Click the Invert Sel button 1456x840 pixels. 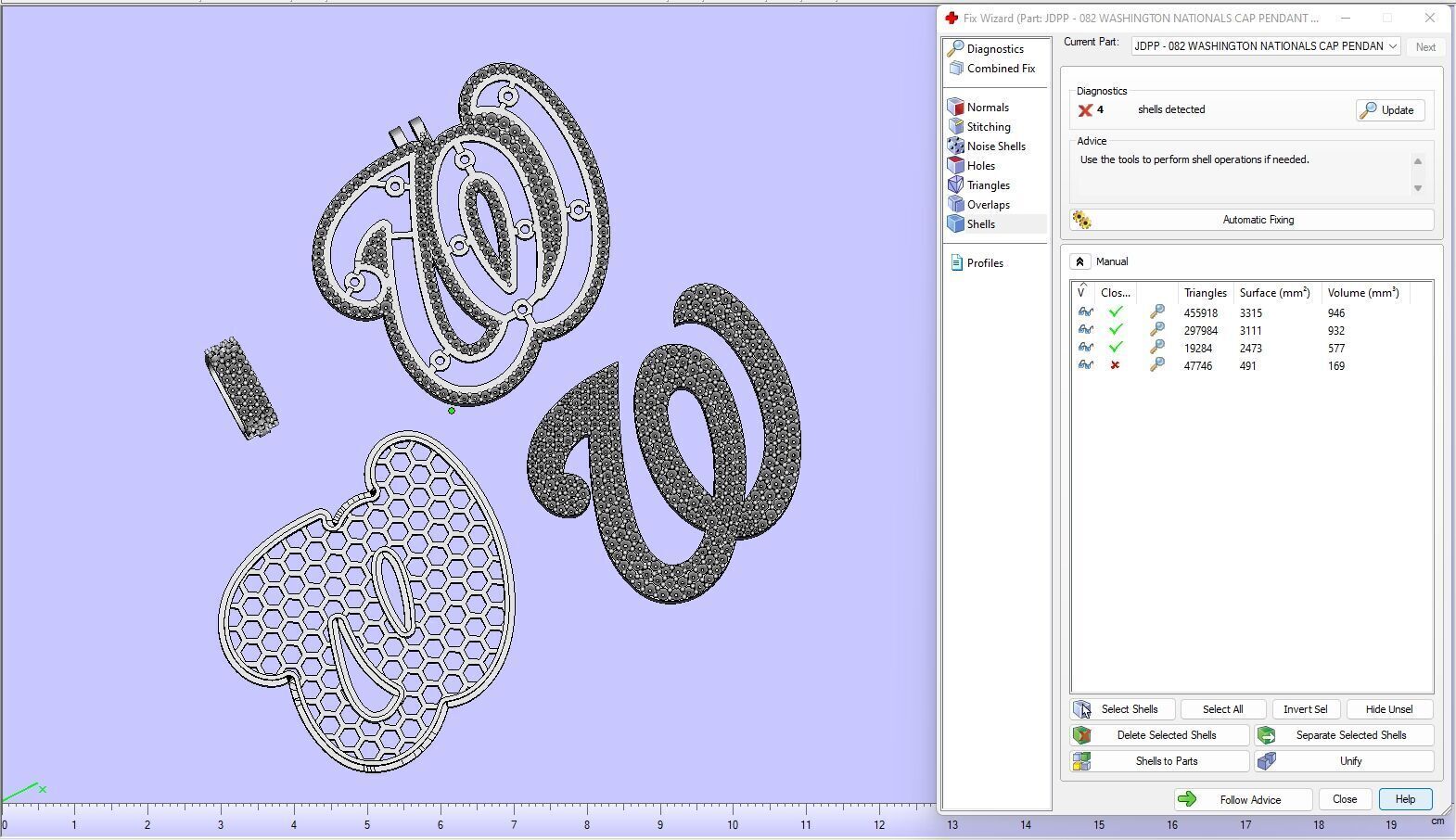[x=1305, y=709]
